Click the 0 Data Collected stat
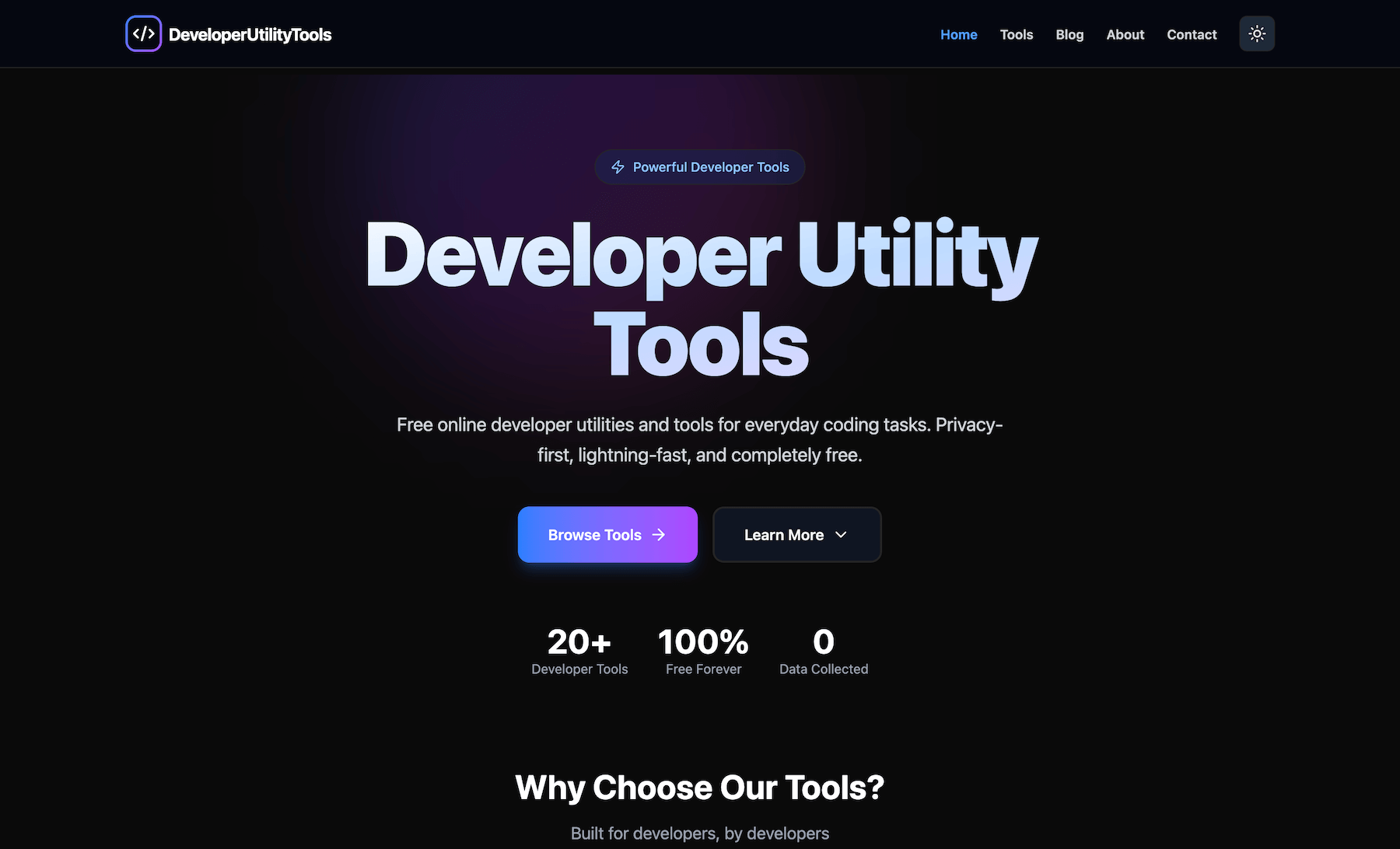The height and width of the screenshot is (849, 1400). point(824,651)
